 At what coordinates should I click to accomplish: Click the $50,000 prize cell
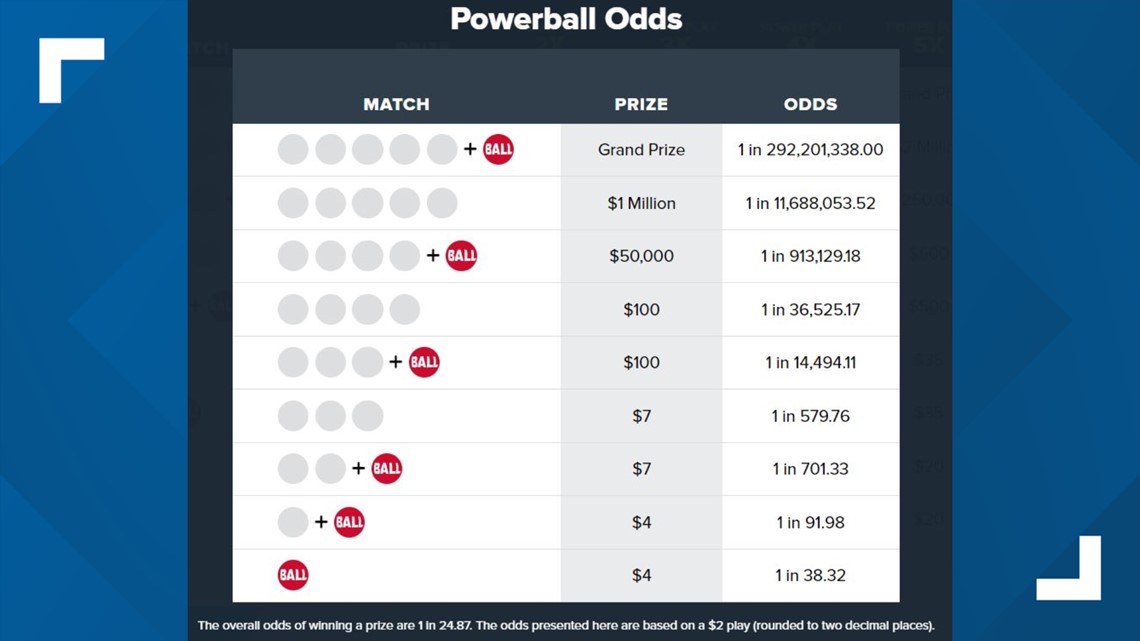(641, 257)
